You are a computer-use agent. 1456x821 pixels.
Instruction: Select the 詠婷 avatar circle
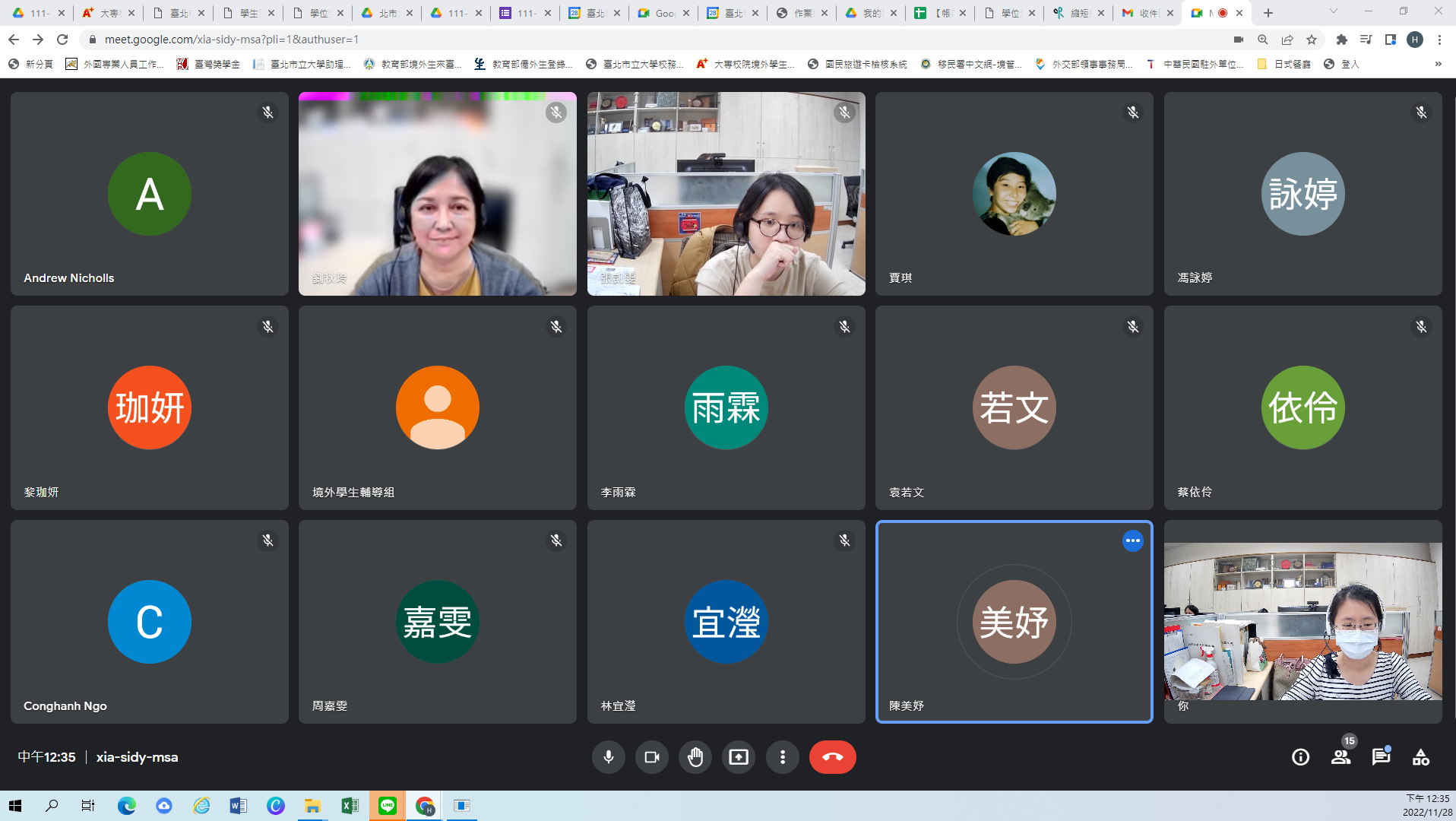[x=1302, y=194]
